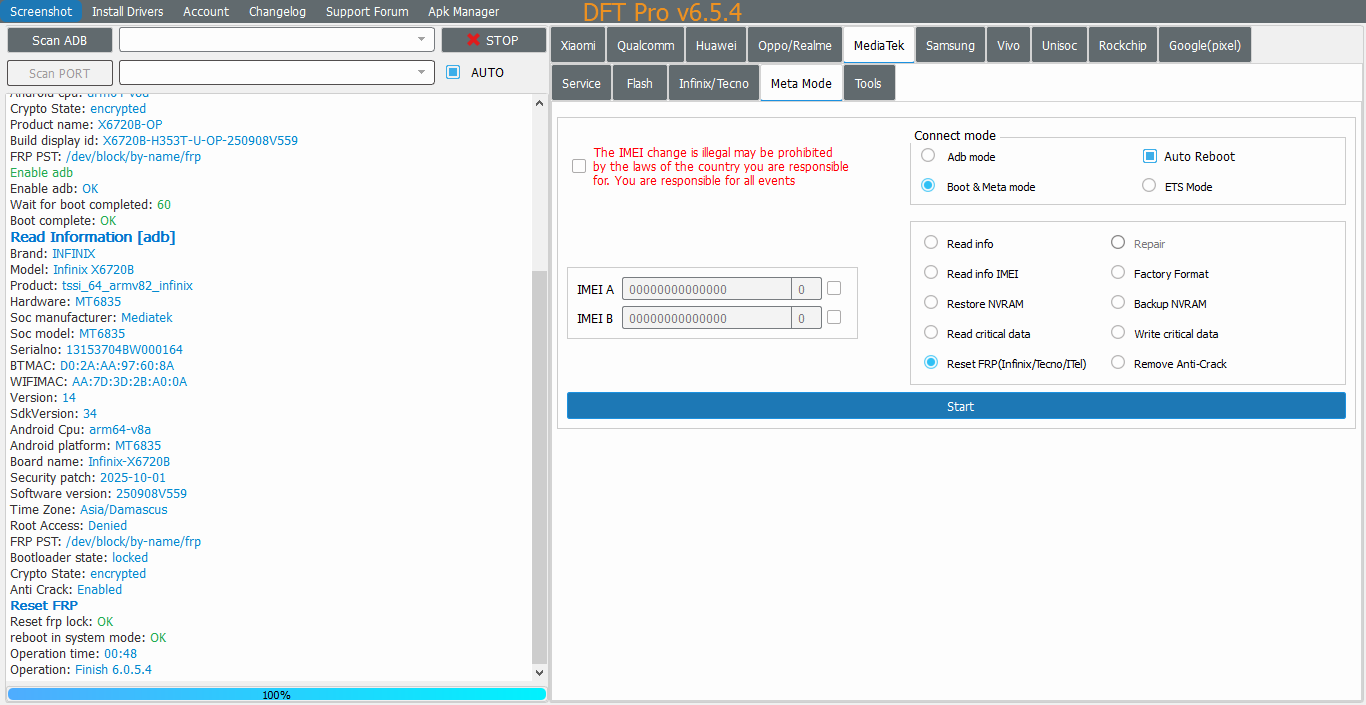The image size is (1366, 705).
Task: Open the Service sub-tab
Action: (581, 83)
